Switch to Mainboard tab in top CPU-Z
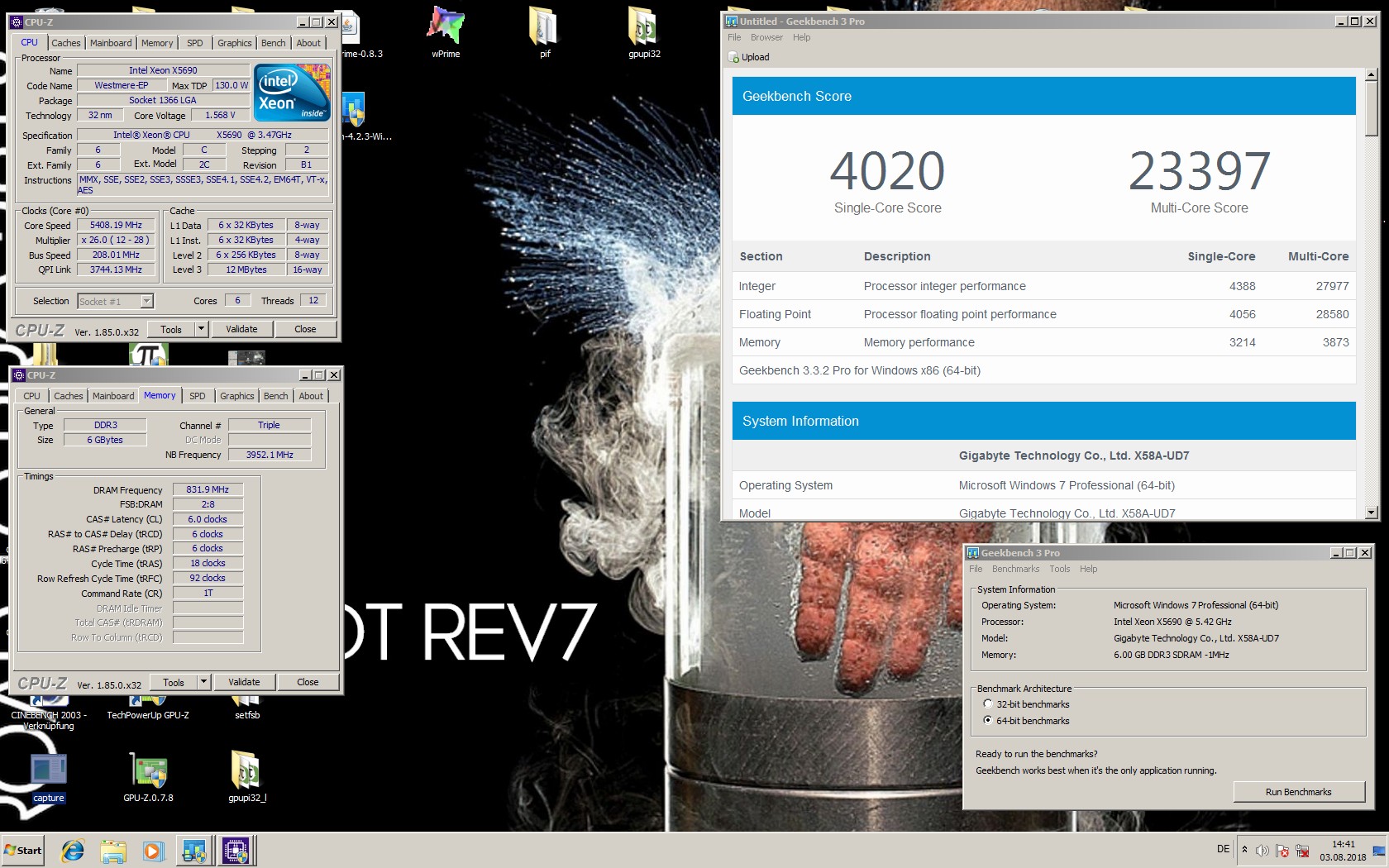1389x868 pixels. [x=111, y=43]
